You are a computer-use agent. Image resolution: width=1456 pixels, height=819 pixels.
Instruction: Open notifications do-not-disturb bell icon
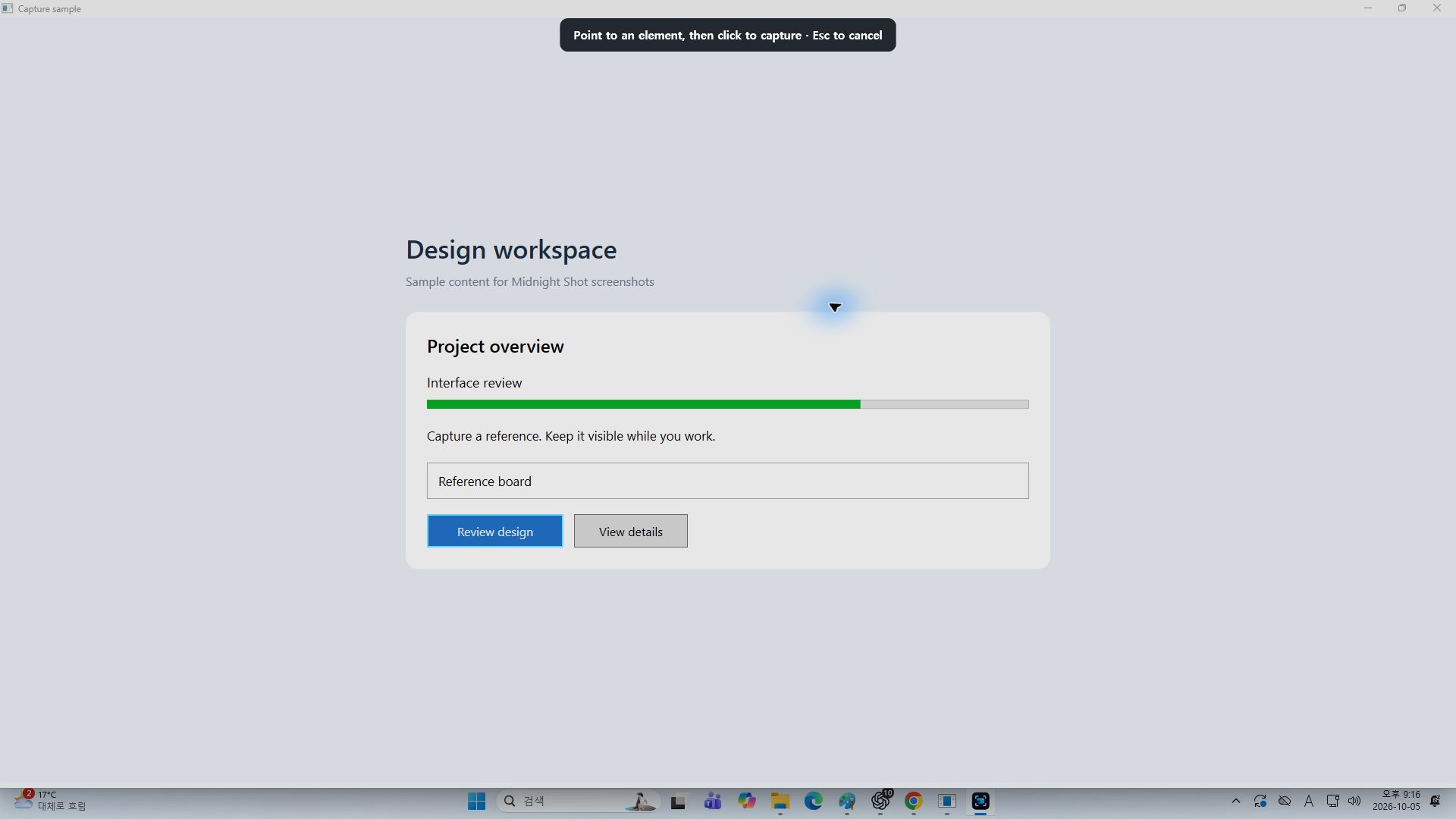click(1436, 801)
